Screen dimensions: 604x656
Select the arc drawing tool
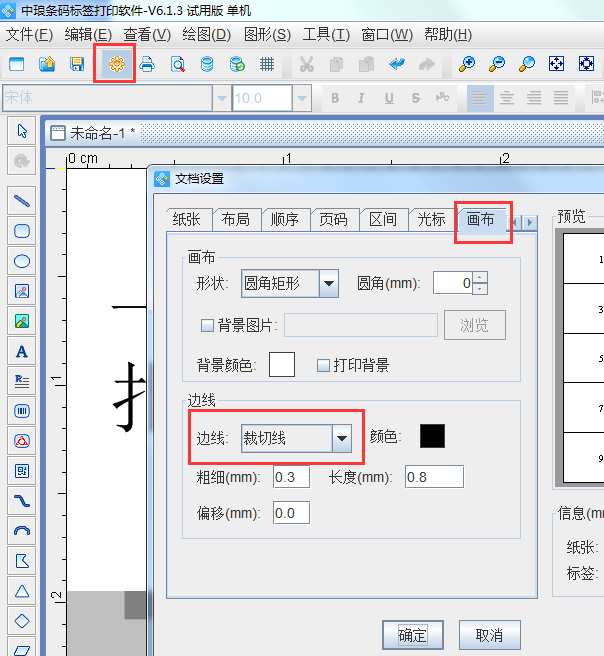pos(22,531)
